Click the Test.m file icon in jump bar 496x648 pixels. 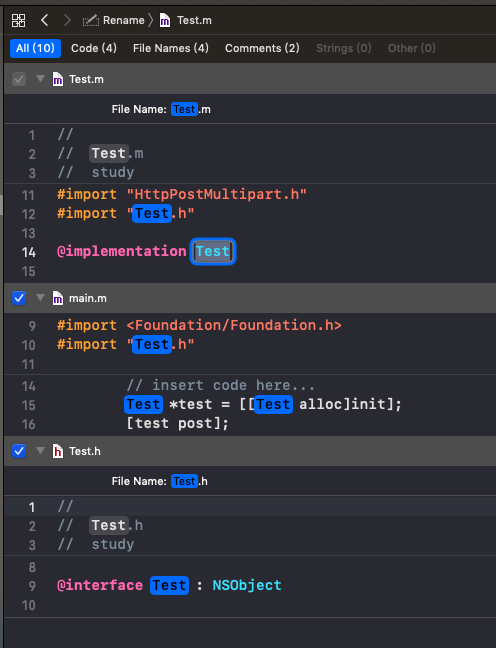(165, 20)
